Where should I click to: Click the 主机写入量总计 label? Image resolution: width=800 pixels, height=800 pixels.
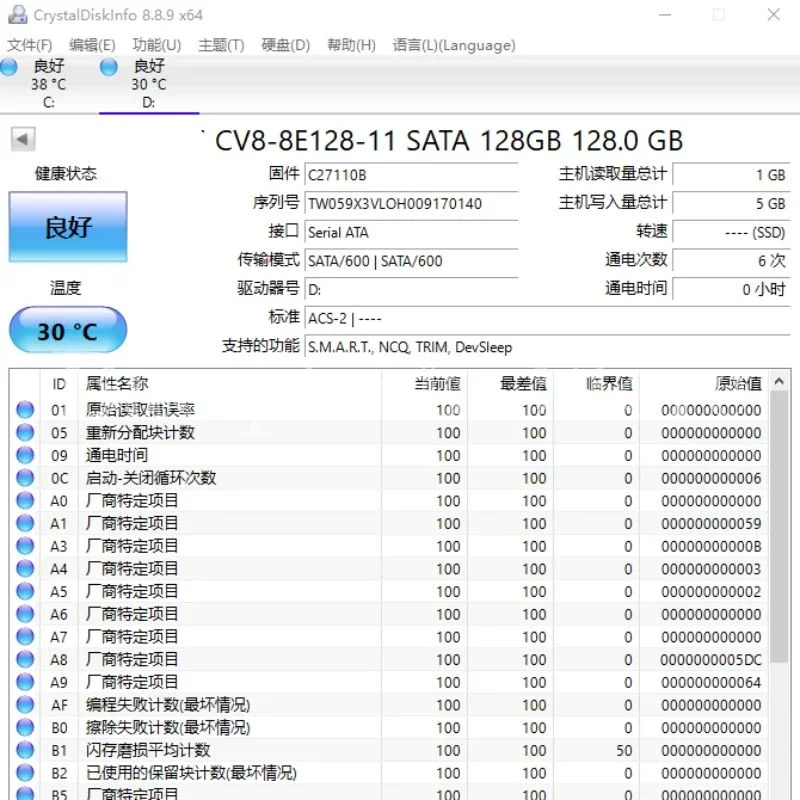[x=613, y=203]
